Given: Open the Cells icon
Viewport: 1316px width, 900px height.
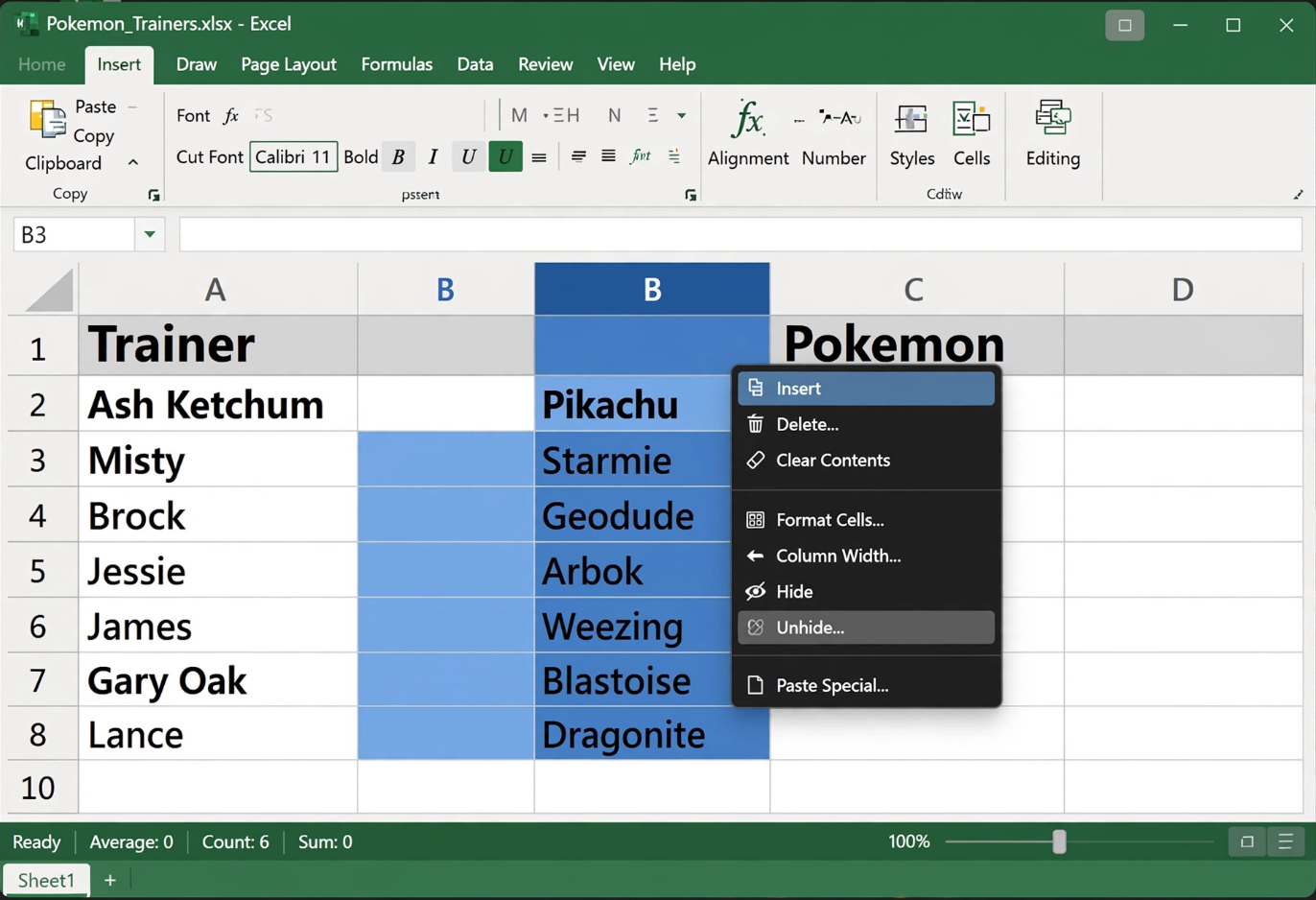Looking at the screenshot, I should pos(971,120).
